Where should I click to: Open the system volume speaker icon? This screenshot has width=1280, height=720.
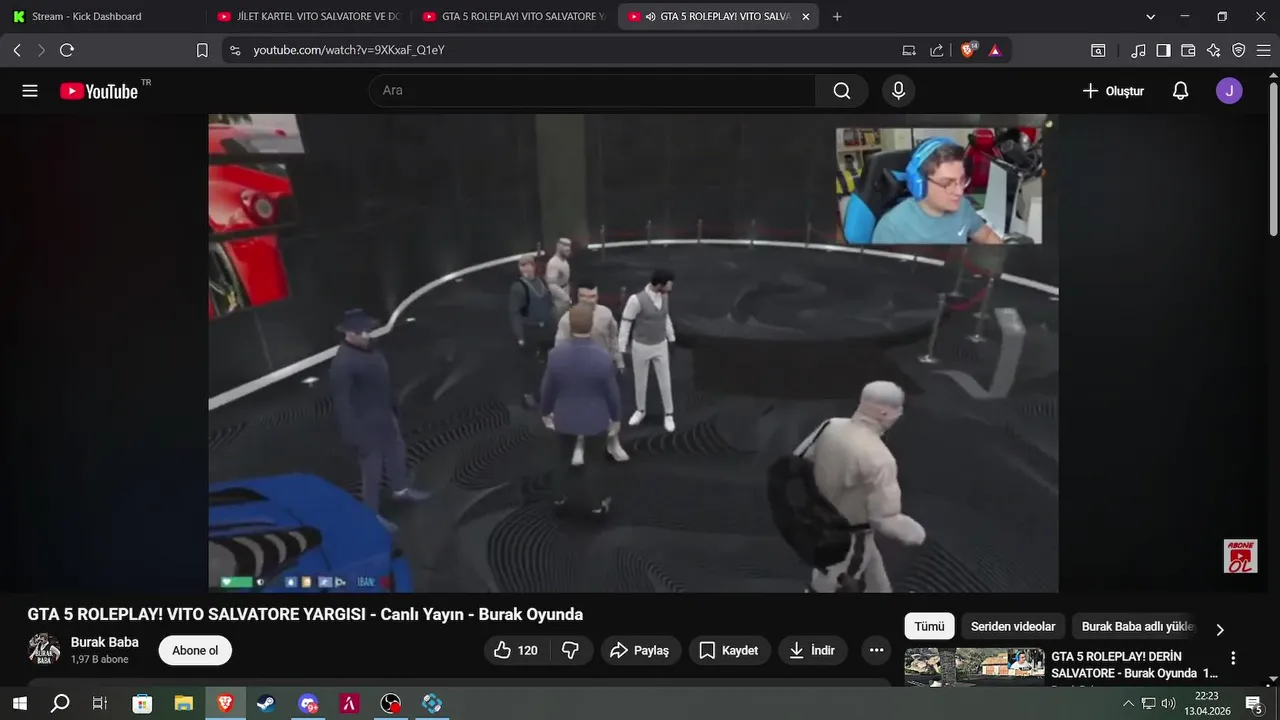point(1168,704)
